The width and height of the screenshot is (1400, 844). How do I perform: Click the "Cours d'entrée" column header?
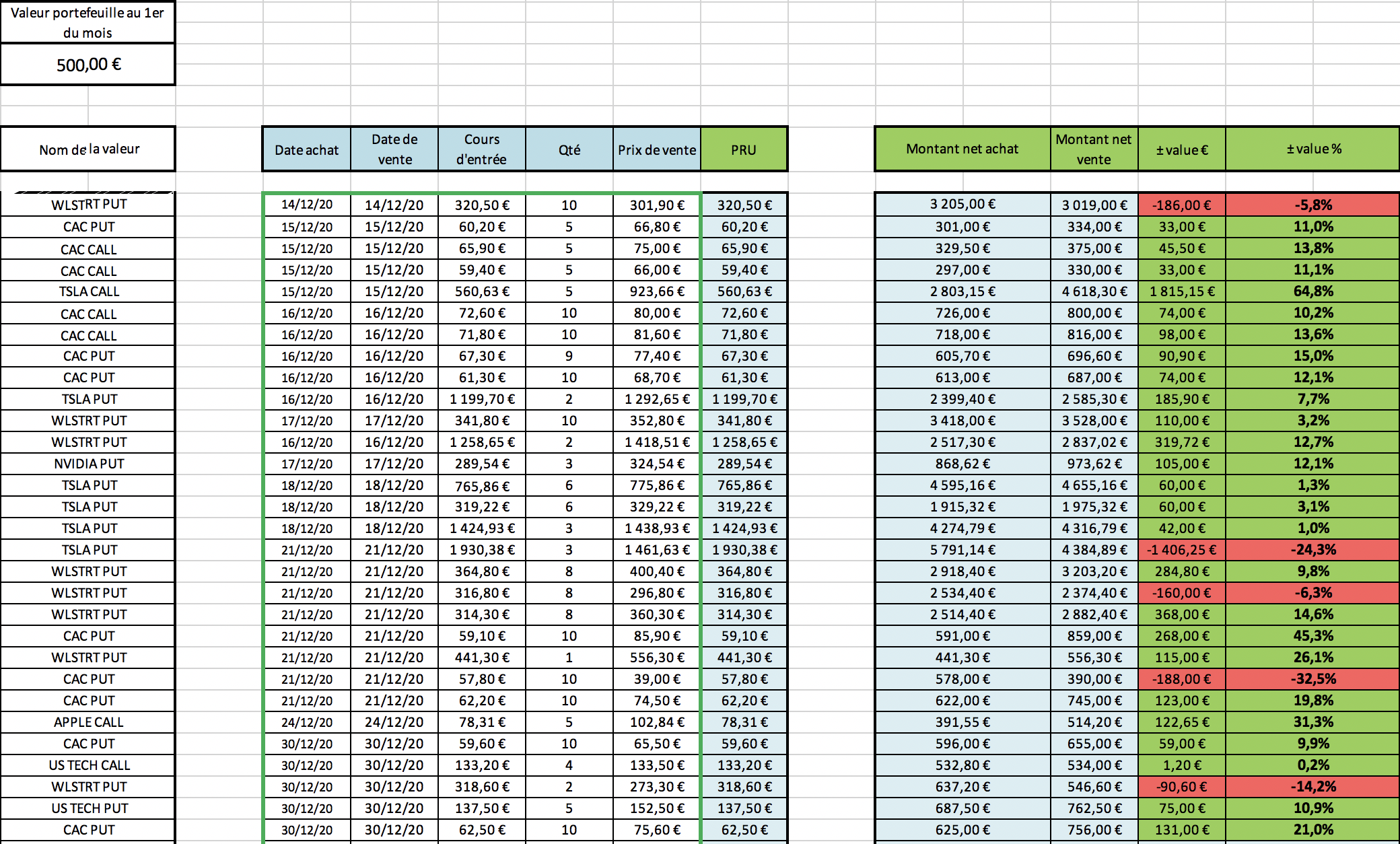pos(482,149)
